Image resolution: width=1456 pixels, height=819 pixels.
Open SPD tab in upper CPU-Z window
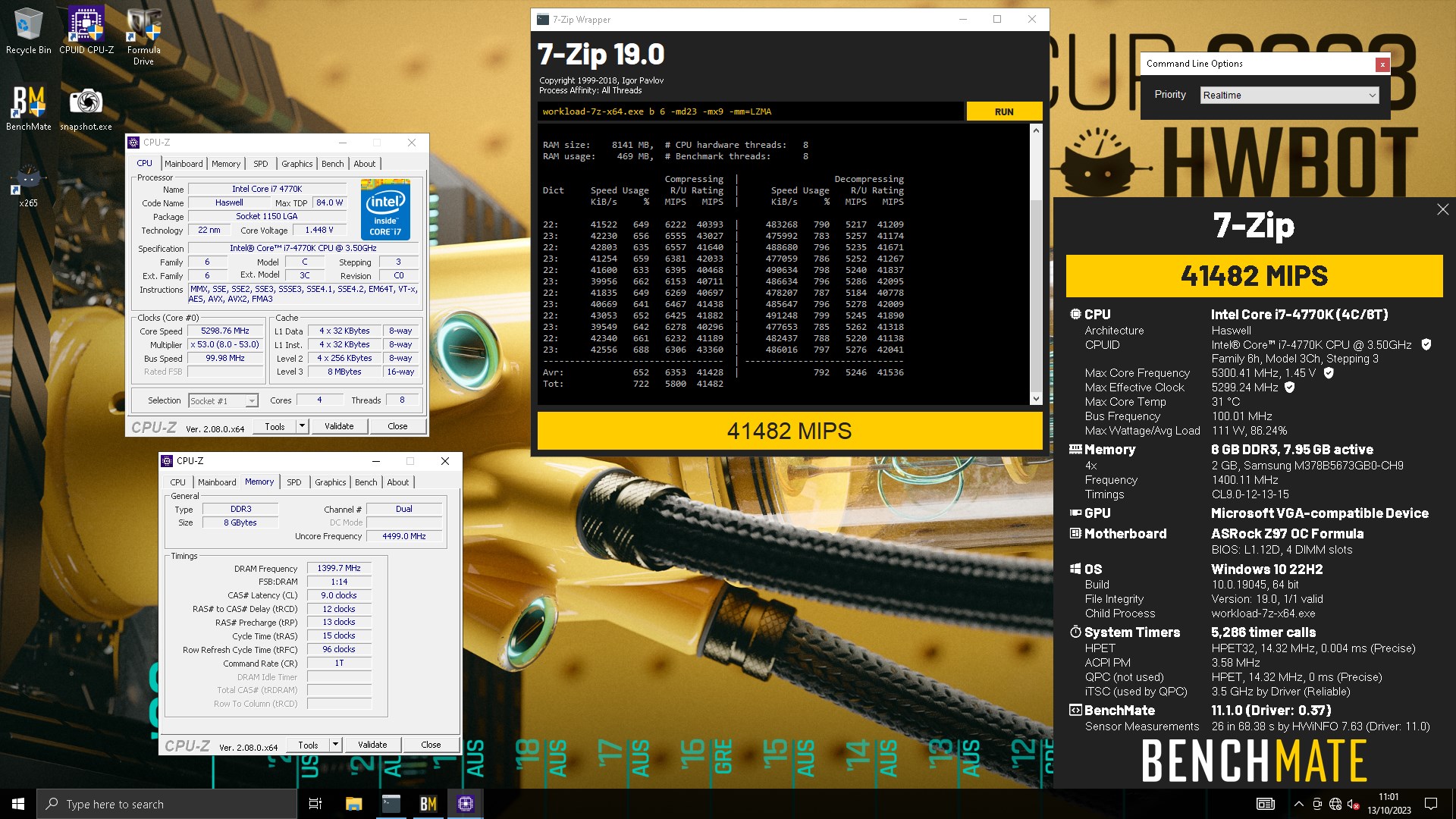[x=261, y=164]
